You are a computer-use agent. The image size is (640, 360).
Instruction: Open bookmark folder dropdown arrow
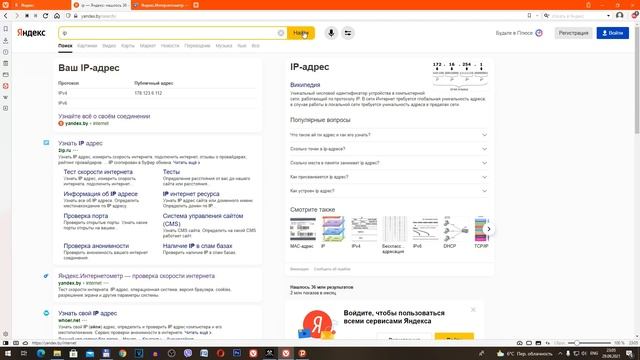[537, 16]
